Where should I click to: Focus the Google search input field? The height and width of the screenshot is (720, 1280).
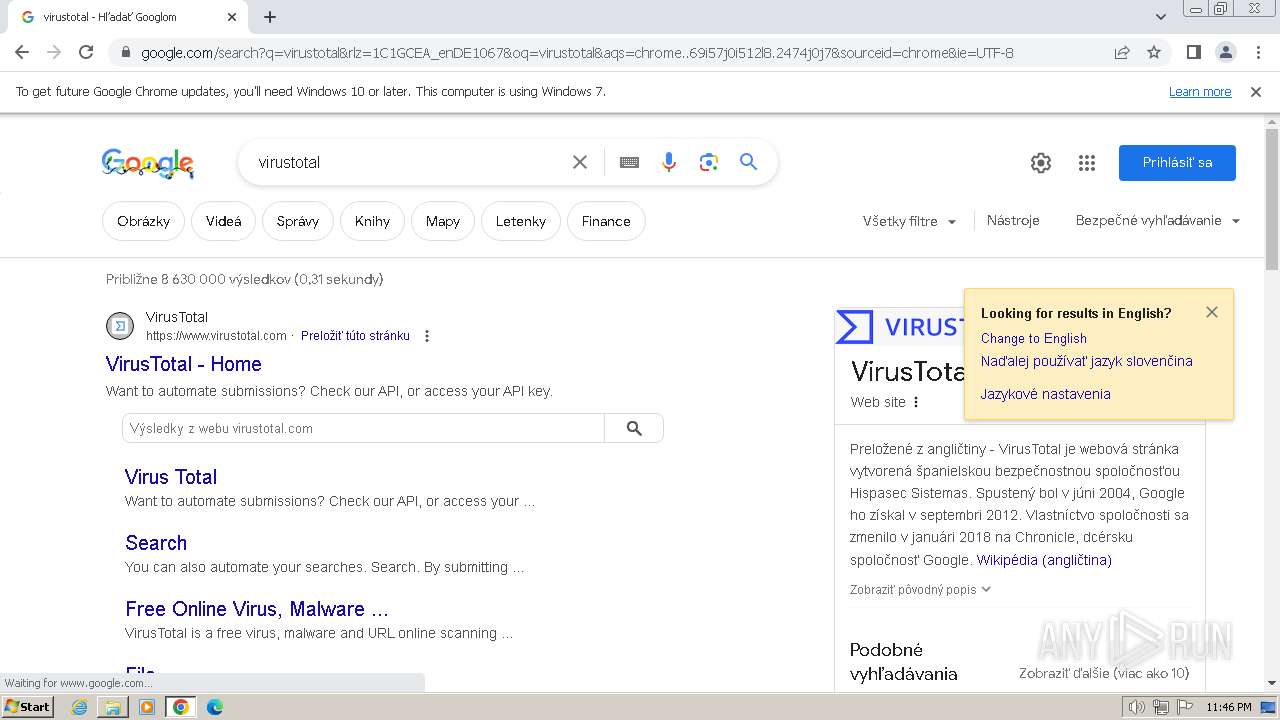pyautogui.click(x=410, y=162)
